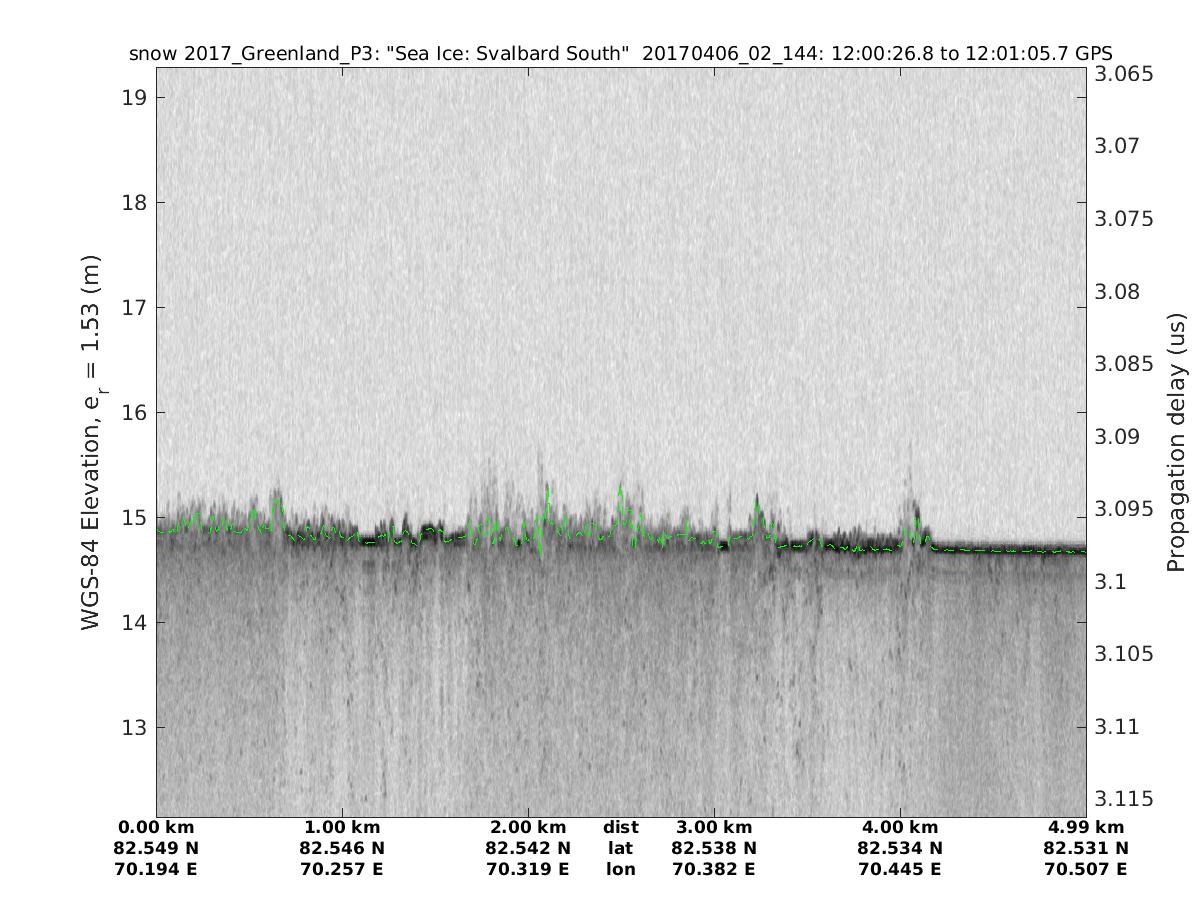Select the 3.115 propagation delay tick
This screenshot has width=1200, height=900.
coord(1120,799)
